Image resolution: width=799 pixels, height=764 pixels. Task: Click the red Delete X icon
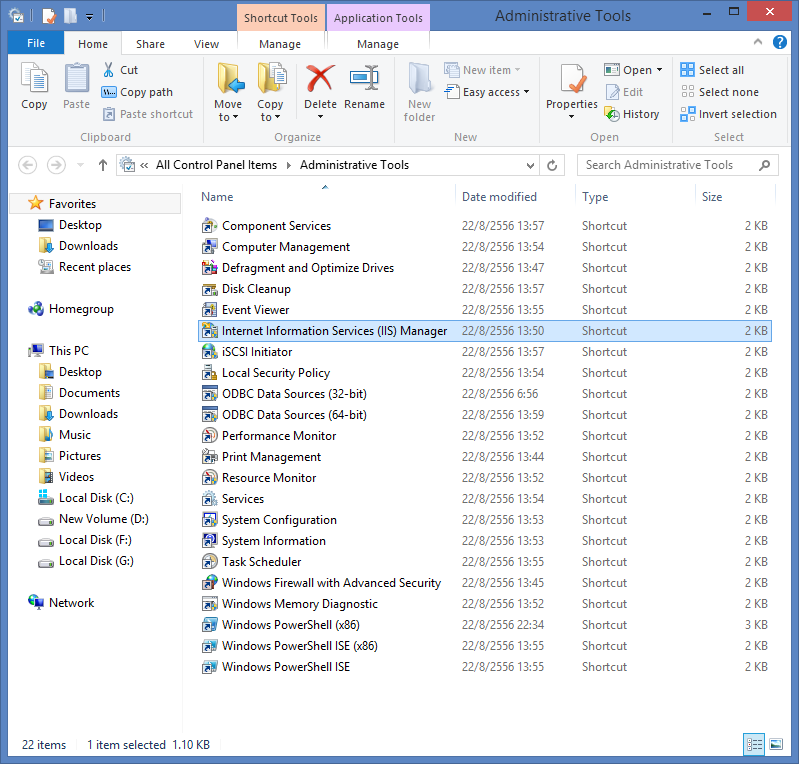click(320, 78)
